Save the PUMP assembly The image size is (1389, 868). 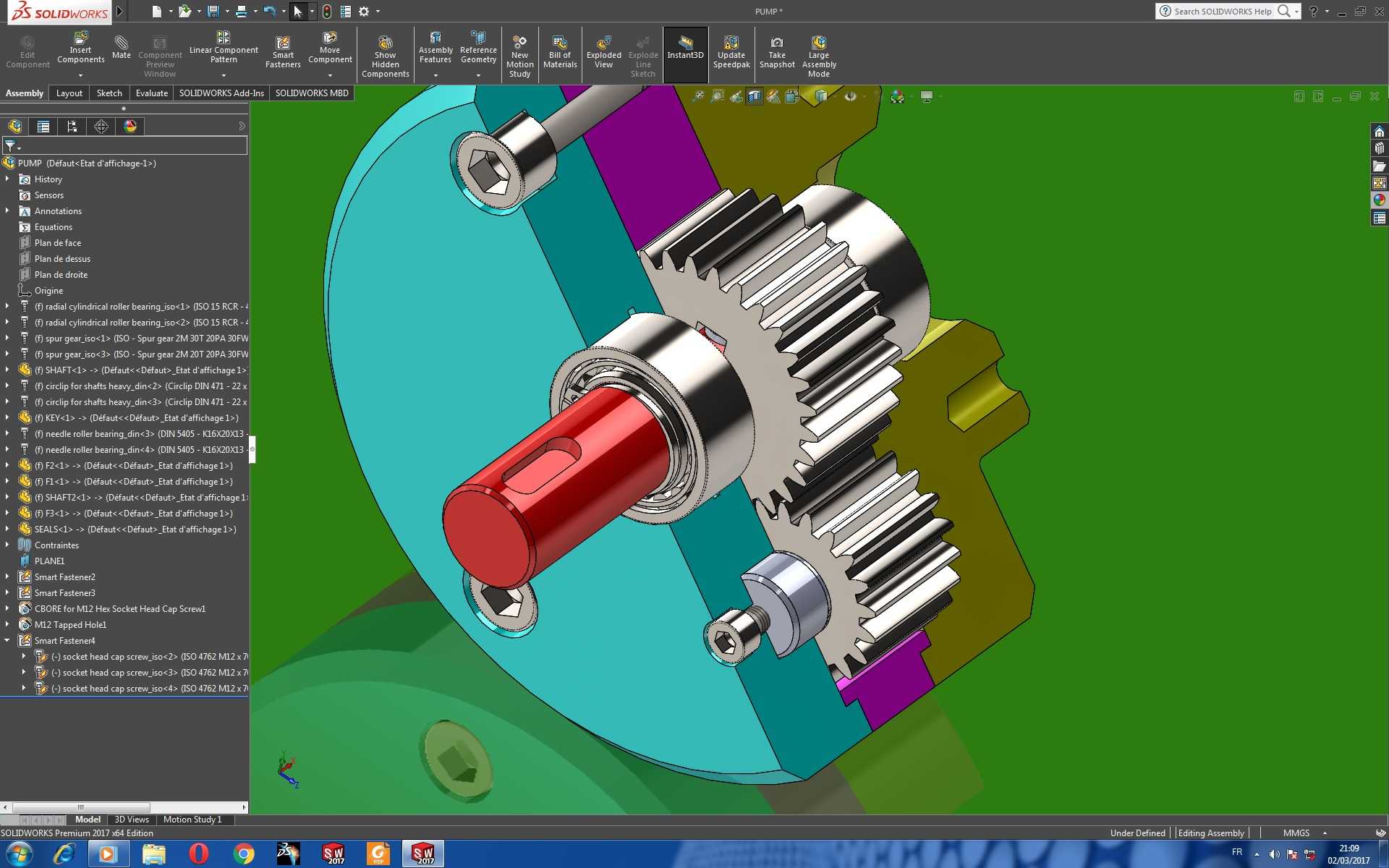coord(213,12)
